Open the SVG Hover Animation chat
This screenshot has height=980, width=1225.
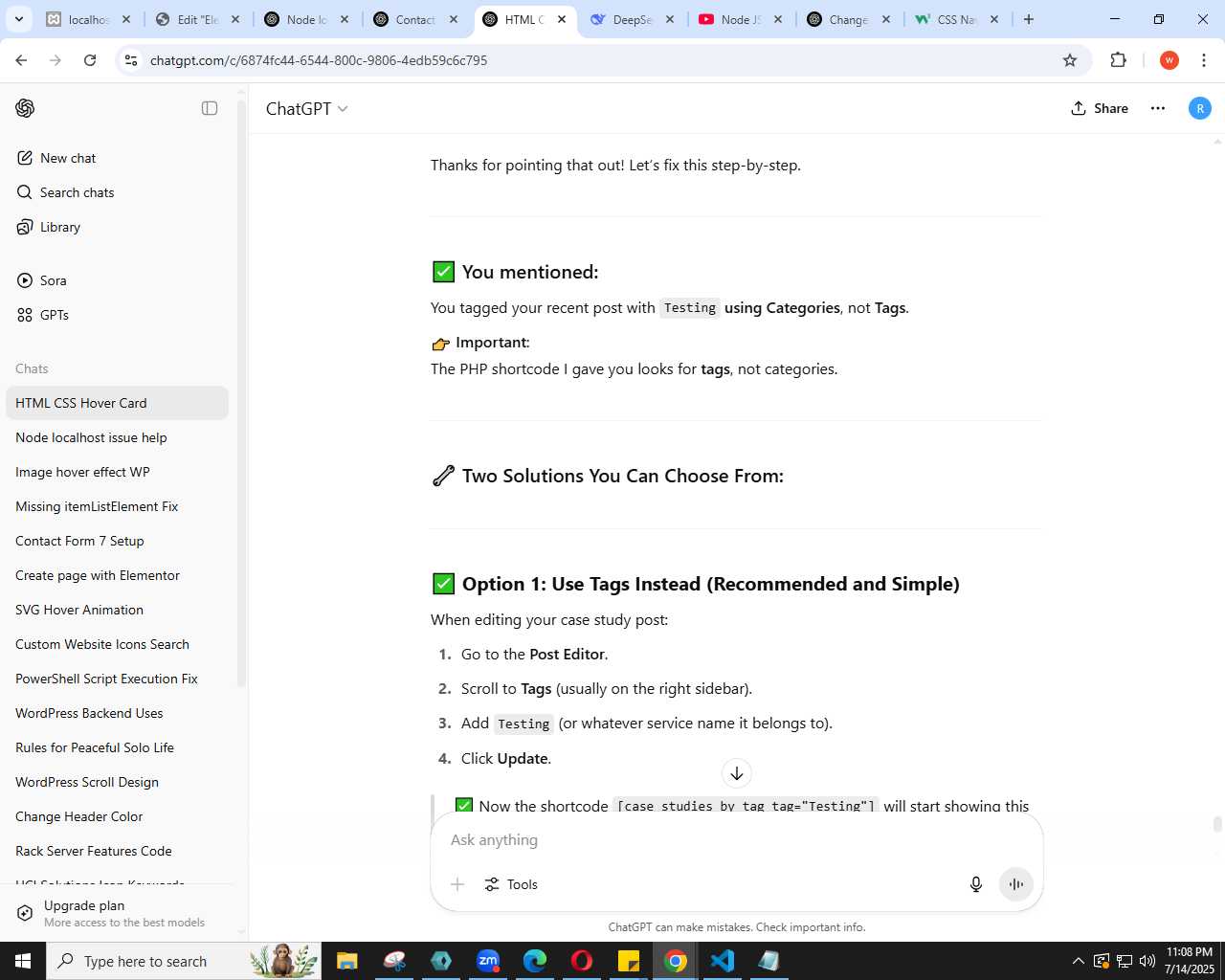click(x=117, y=610)
